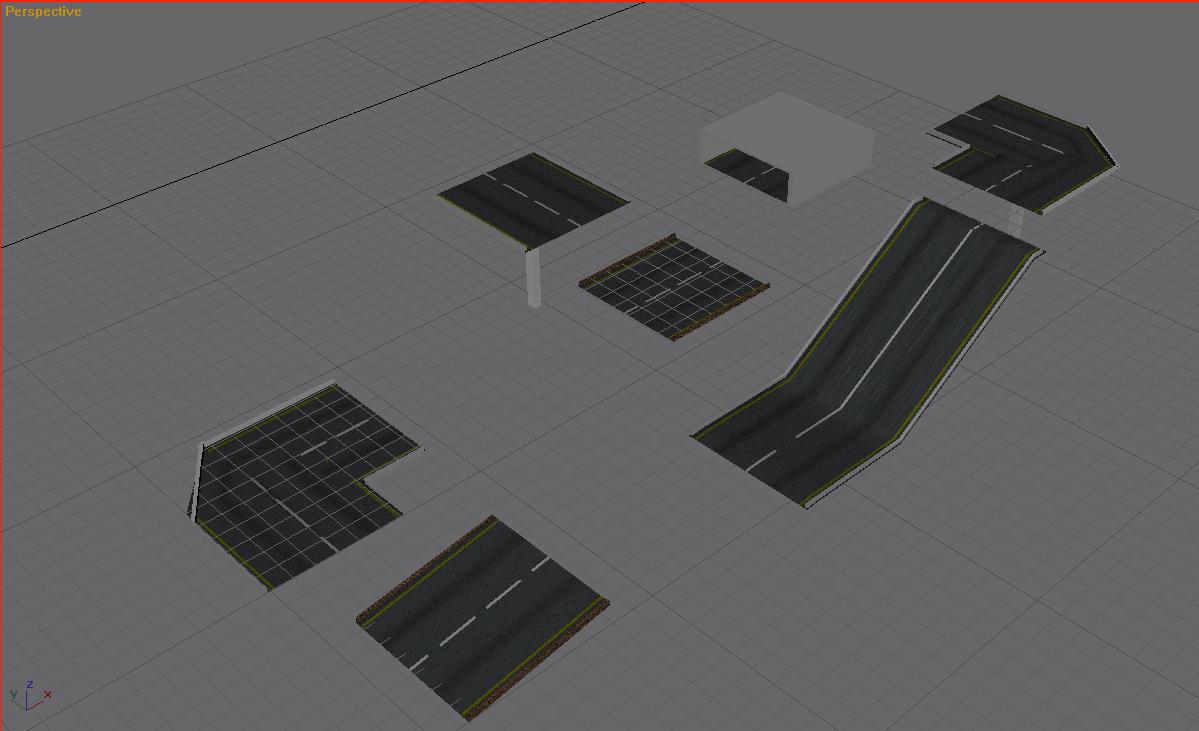Image resolution: width=1199 pixels, height=731 pixels.
Task: Select the elevated road tile on the pillar
Action: click(x=533, y=196)
